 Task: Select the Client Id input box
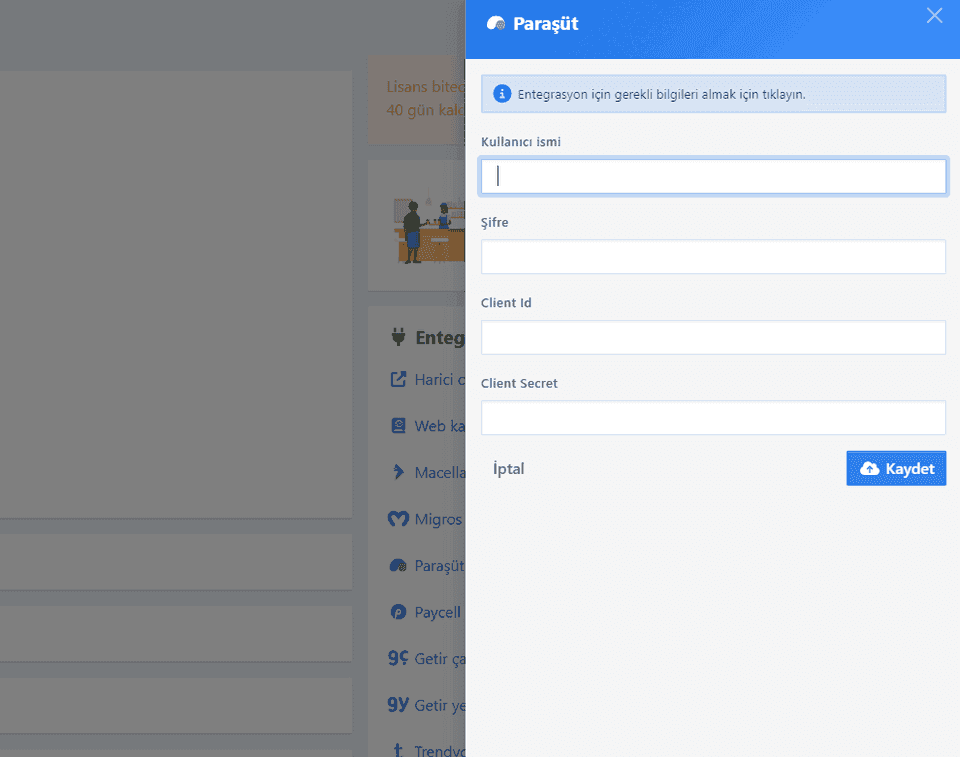point(713,337)
